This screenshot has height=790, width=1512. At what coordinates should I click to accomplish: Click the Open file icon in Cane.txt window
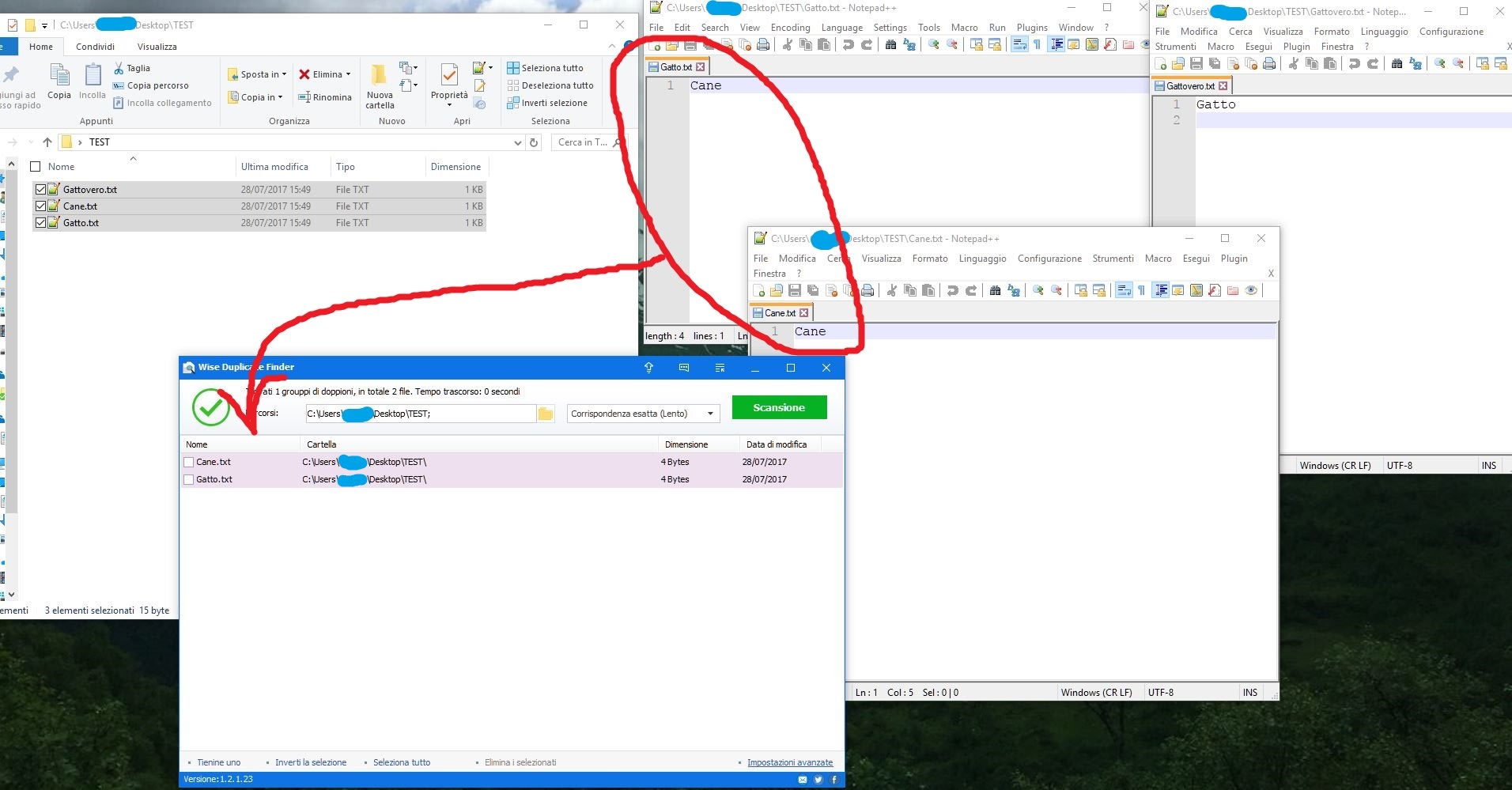(777, 290)
